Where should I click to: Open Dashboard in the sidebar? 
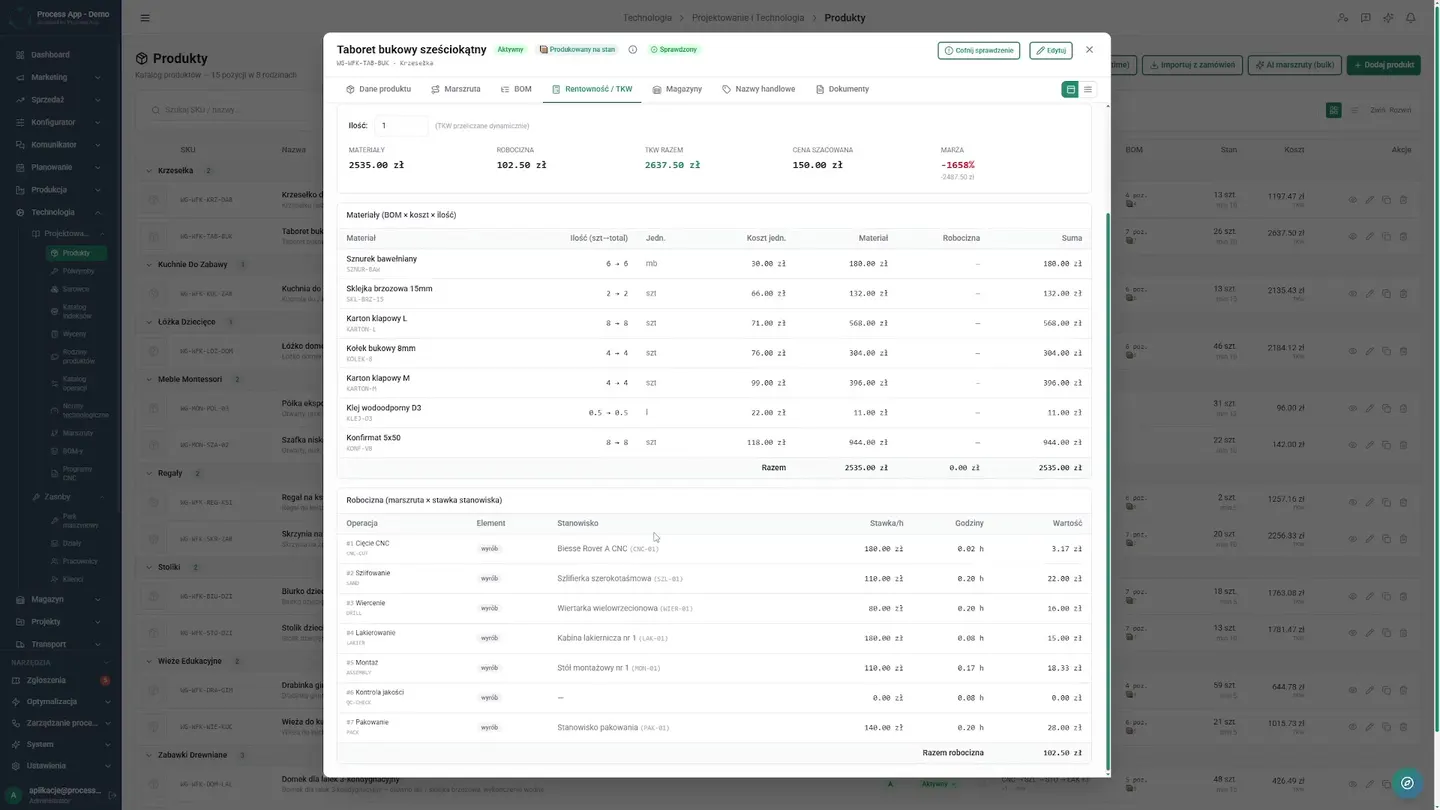pos(60,55)
